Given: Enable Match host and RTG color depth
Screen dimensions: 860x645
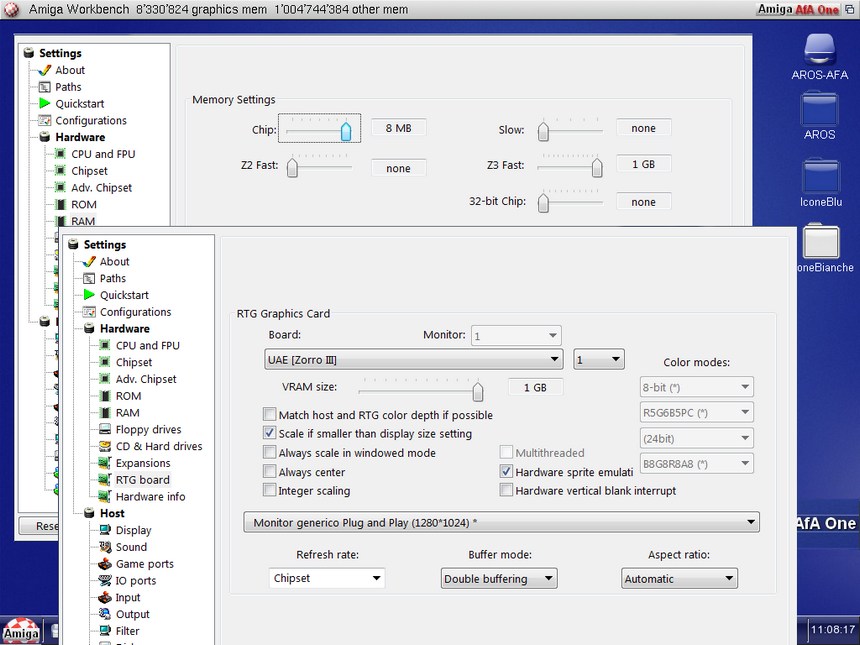Looking at the screenshot, I should point(269,414).
